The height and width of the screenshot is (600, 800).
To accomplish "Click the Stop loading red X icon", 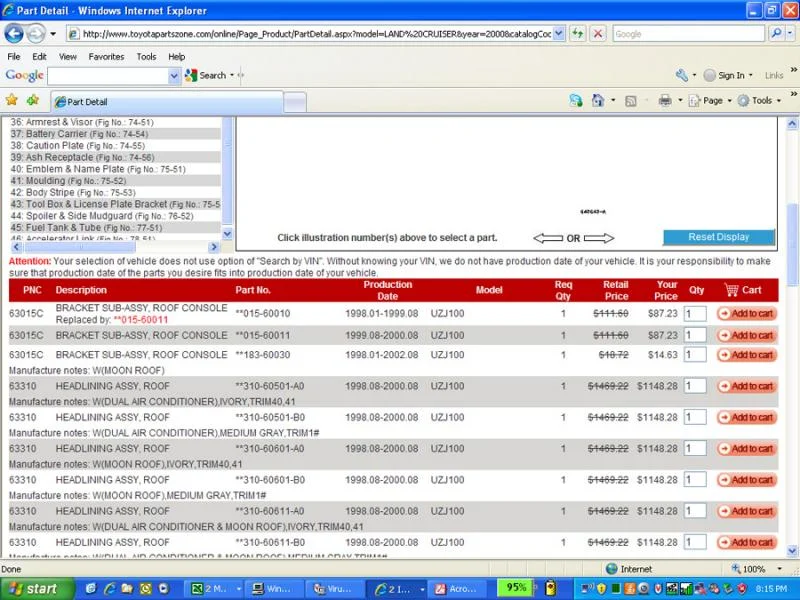I will tap(598, 34).
